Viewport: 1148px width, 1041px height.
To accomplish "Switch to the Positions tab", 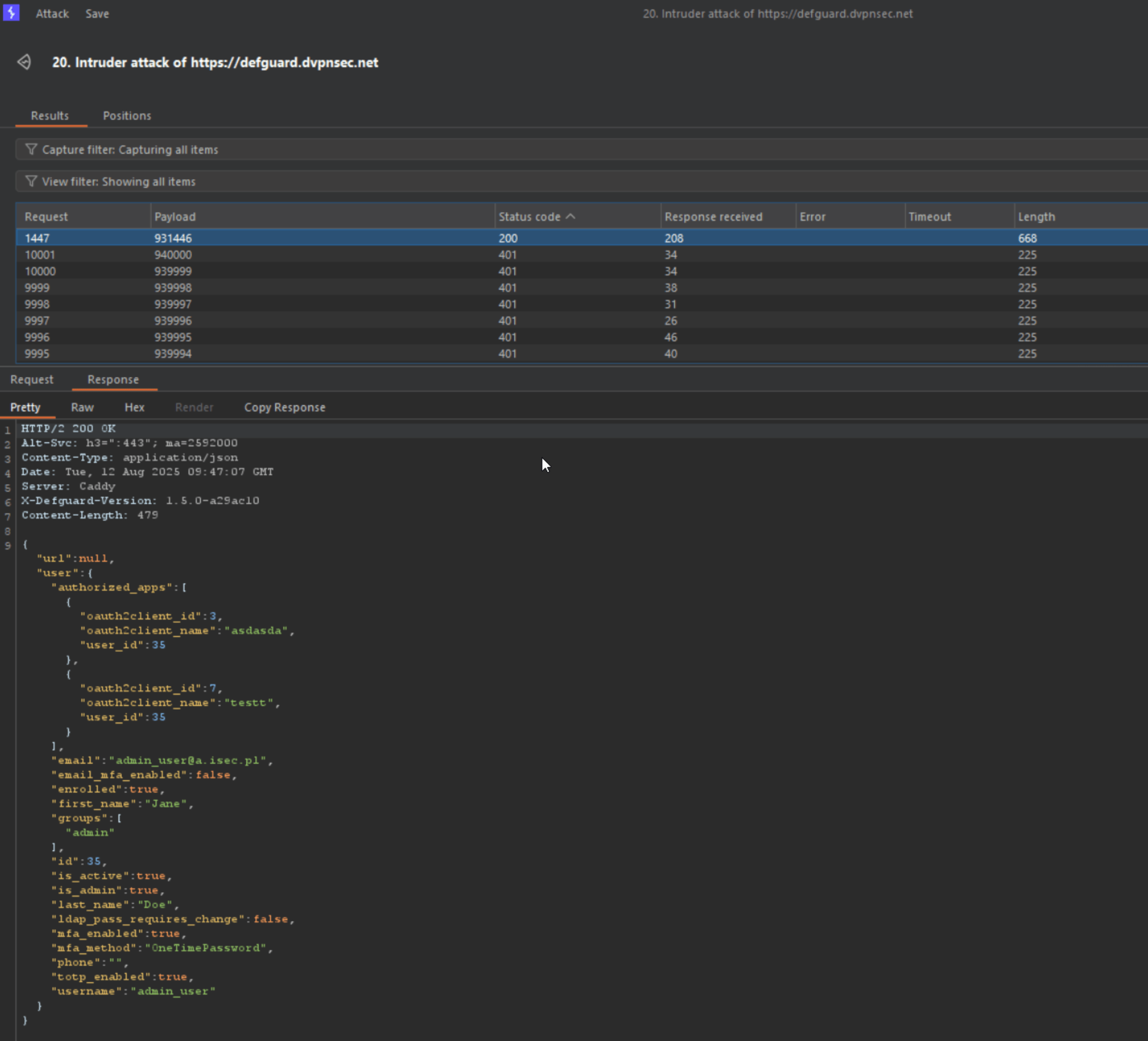I will coord(126,116).
